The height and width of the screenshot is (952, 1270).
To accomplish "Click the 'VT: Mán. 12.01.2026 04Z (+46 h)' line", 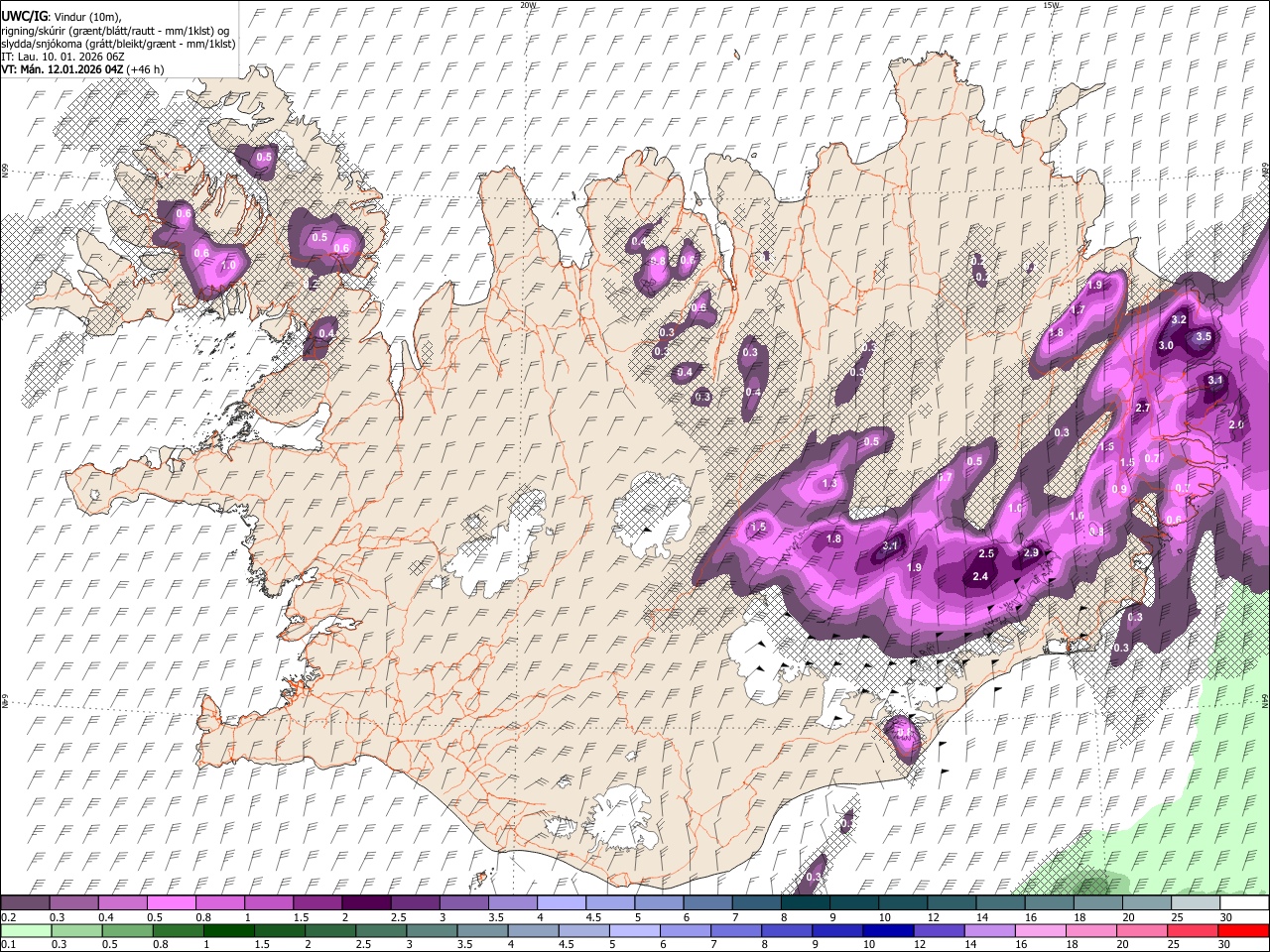I will point(83,69).
